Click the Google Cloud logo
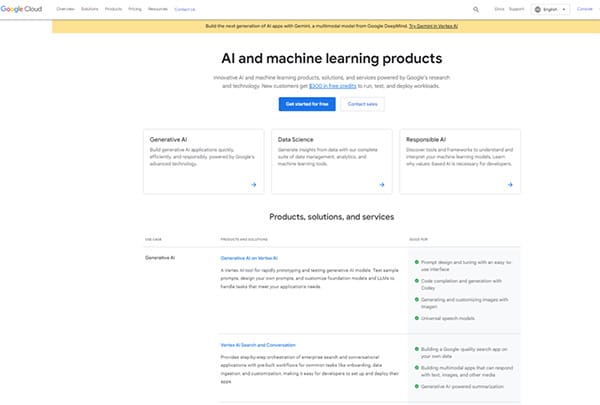 [21, 9]
